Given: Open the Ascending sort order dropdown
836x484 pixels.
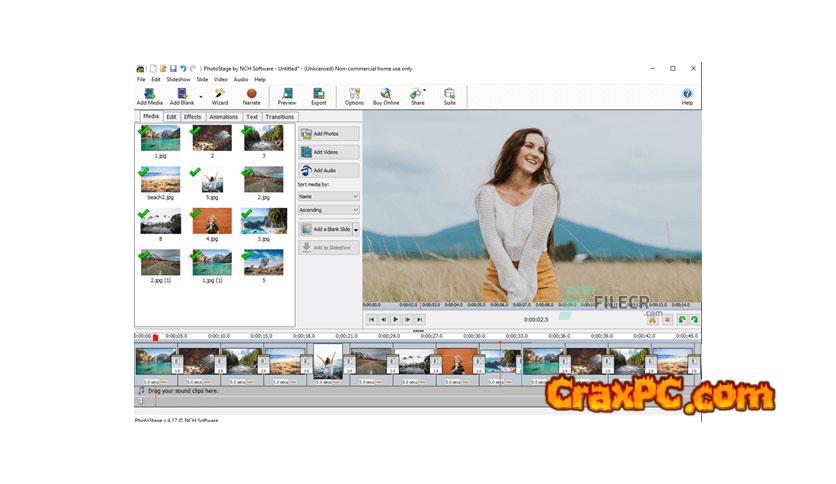Looking at the screenshot, I should 328,210.
